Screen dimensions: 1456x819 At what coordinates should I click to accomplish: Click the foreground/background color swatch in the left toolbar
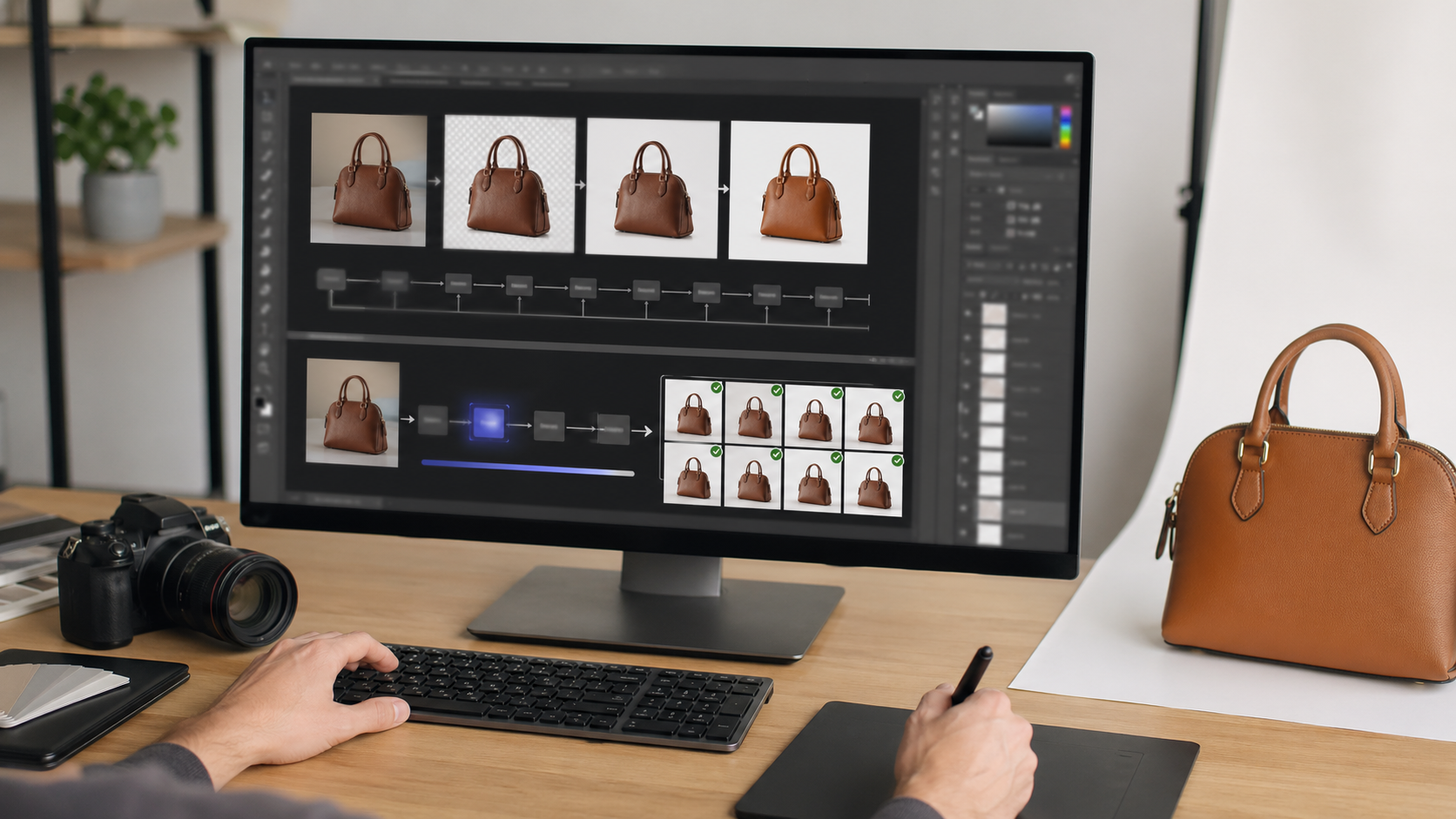tap(262, 406)
